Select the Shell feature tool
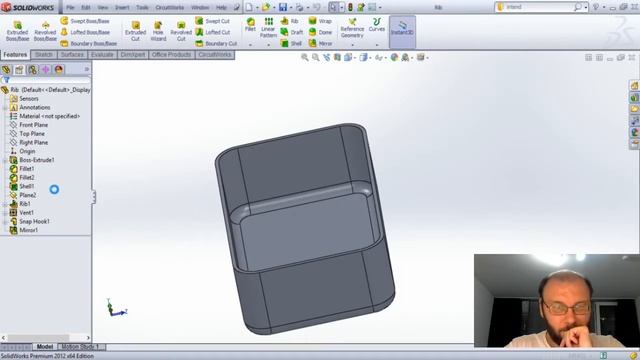 291,43
